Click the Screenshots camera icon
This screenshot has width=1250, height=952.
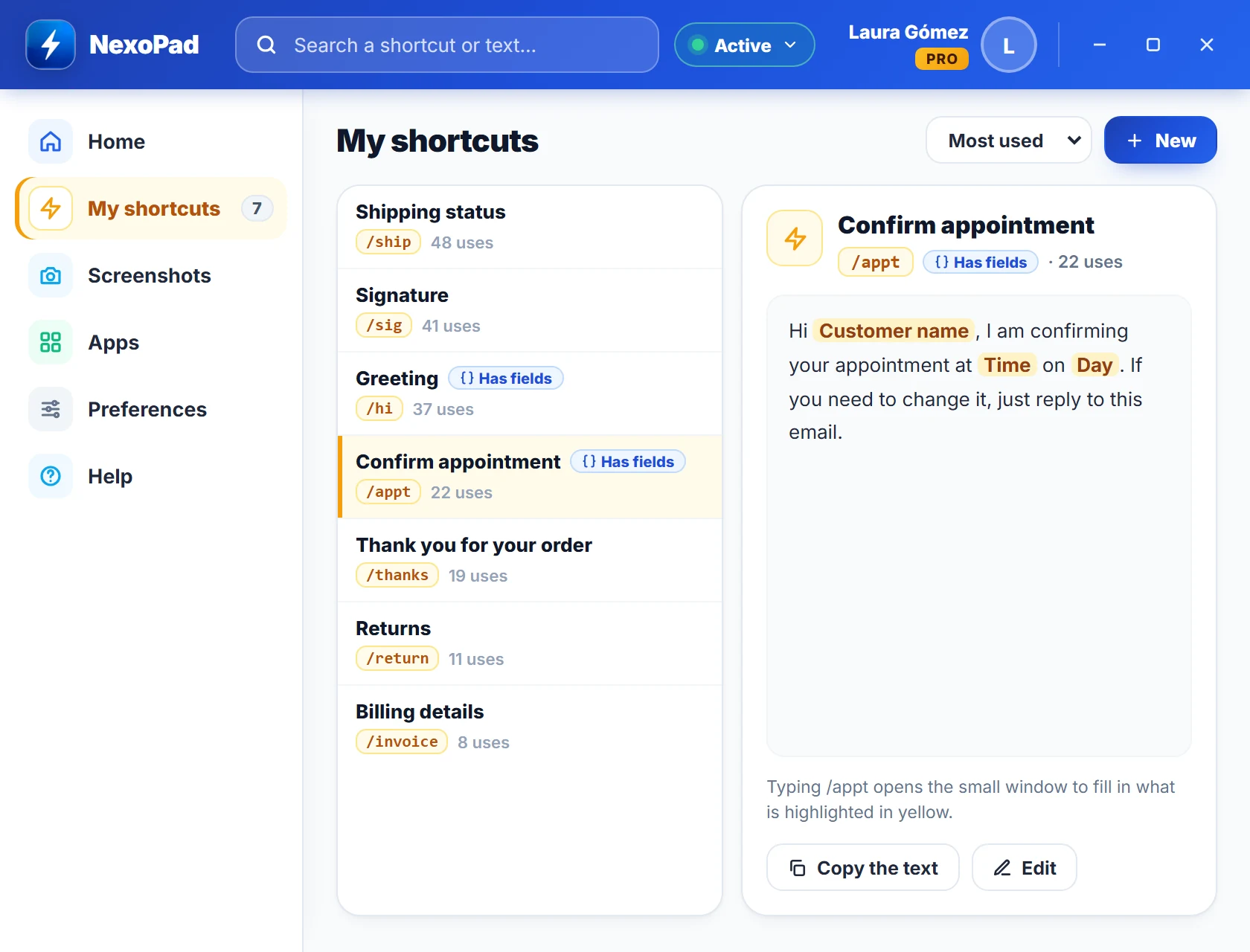coord(51,275)
